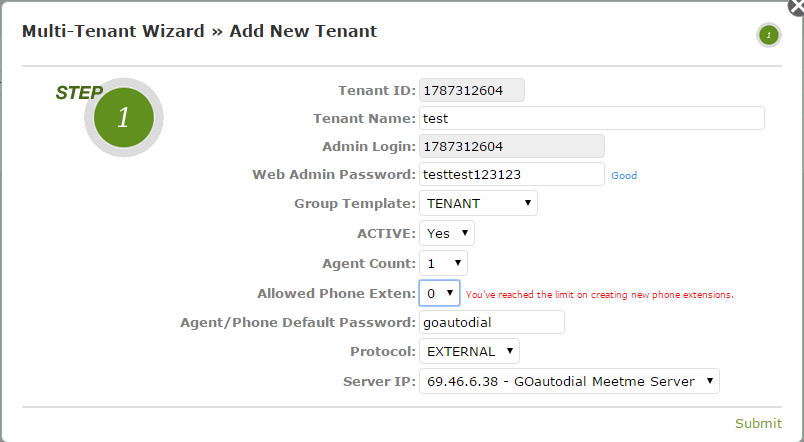Viewport: 804px width, 442px height.
Task: Focus the Web Admin Password field
Action: pos(512,174)
